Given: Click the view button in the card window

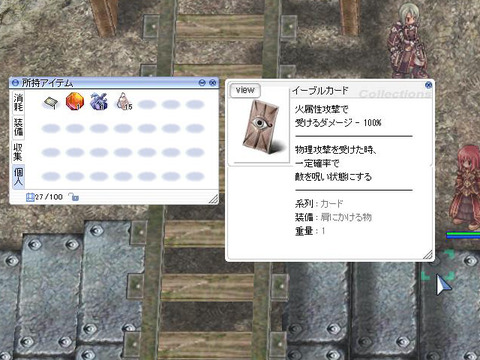Looking at the screenshot, I should pos(245,90).
